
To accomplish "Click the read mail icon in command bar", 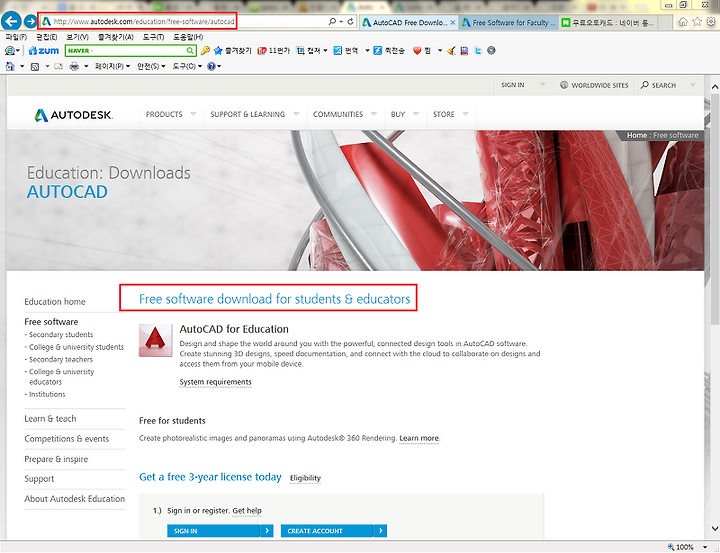I will click(x=58, y=67).
